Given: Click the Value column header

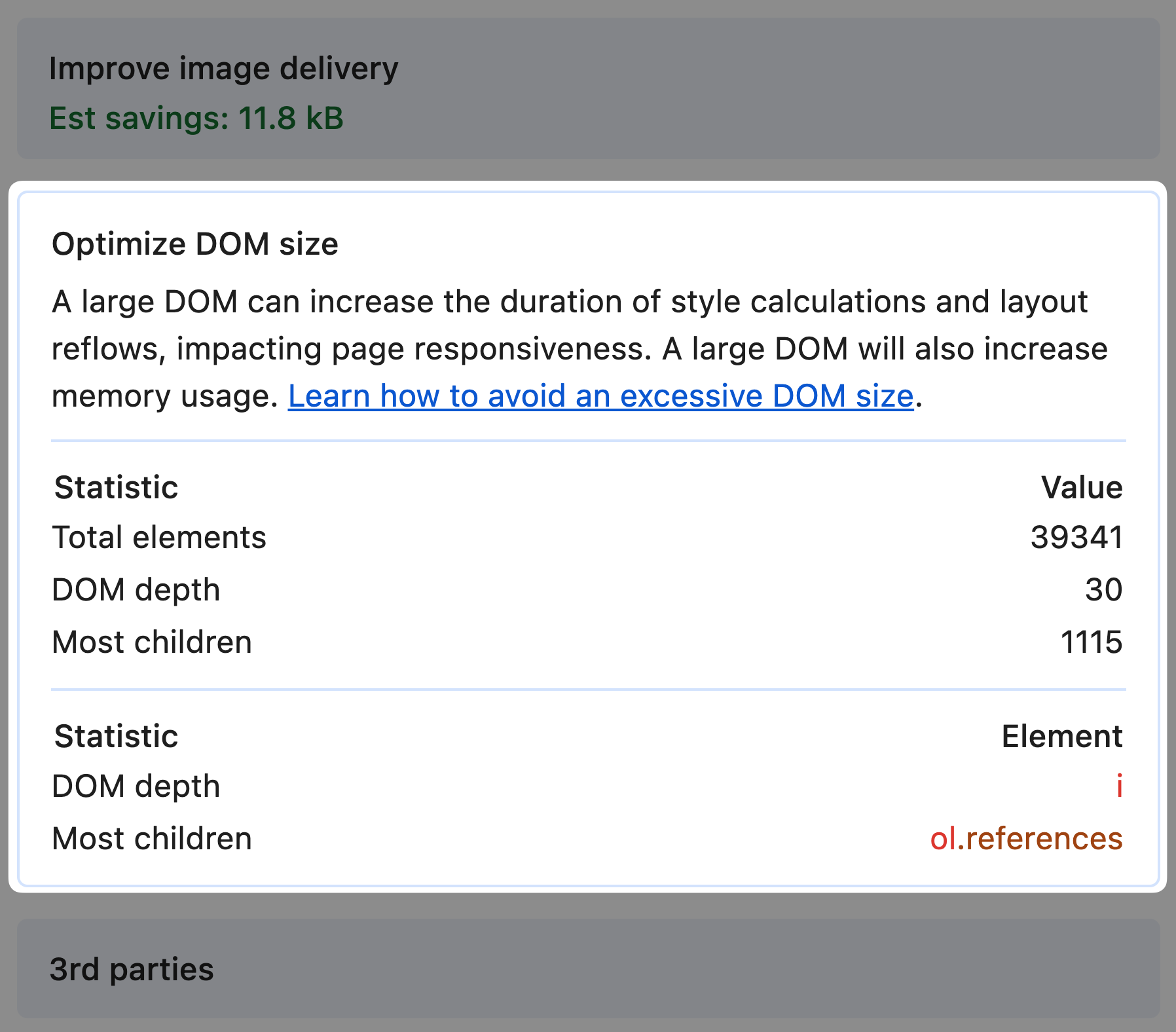Looking at the screenshot, I should point(1082,488).
